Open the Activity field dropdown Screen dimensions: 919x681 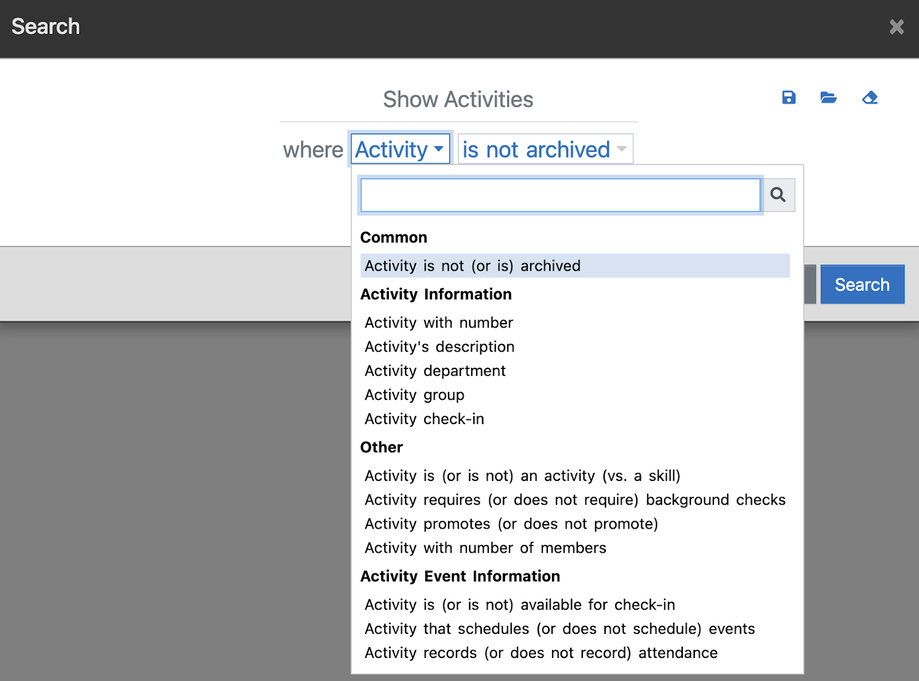(x=400, y=149)
